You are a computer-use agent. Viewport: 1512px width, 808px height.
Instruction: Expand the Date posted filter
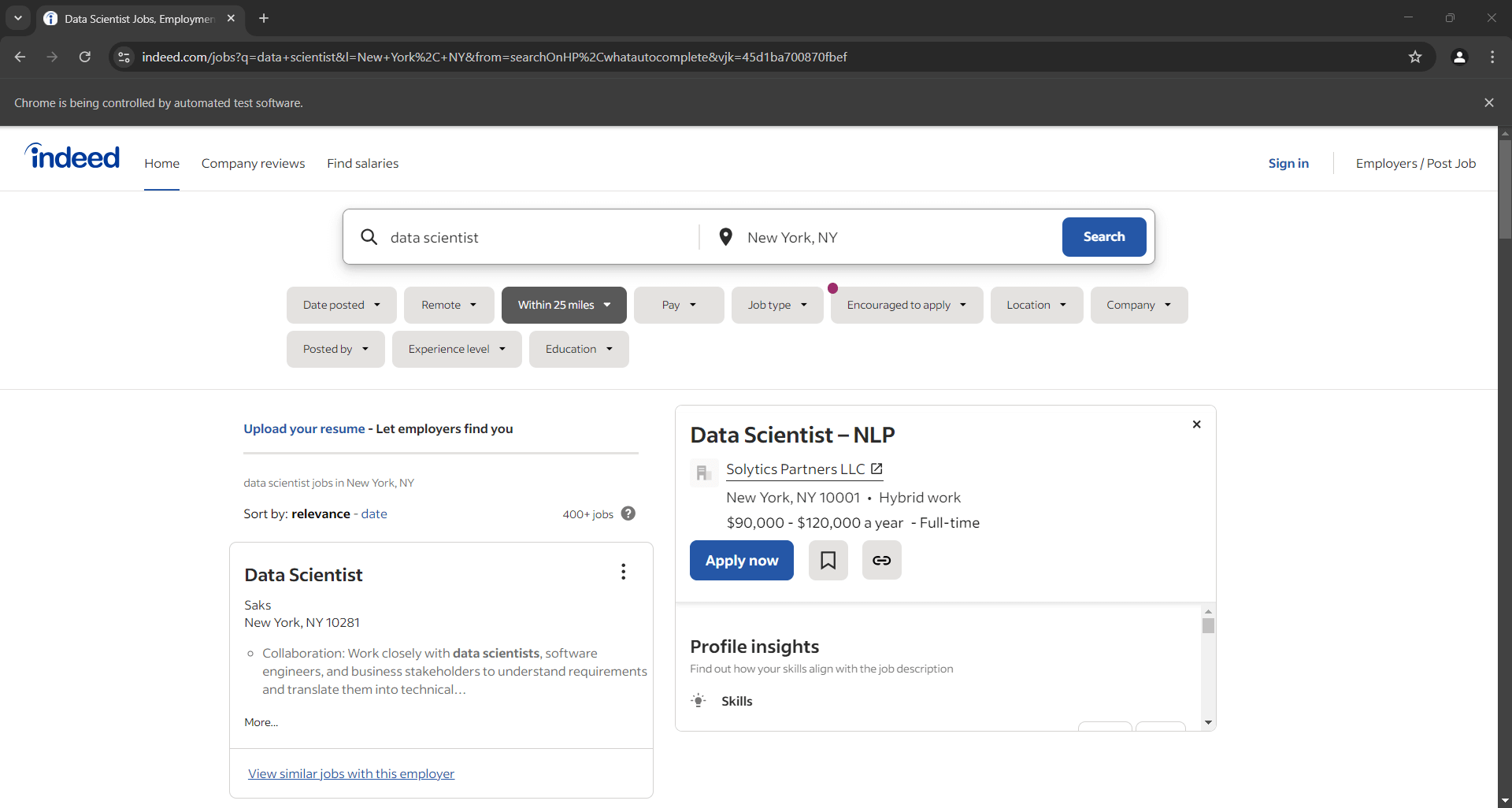(341, 305)
